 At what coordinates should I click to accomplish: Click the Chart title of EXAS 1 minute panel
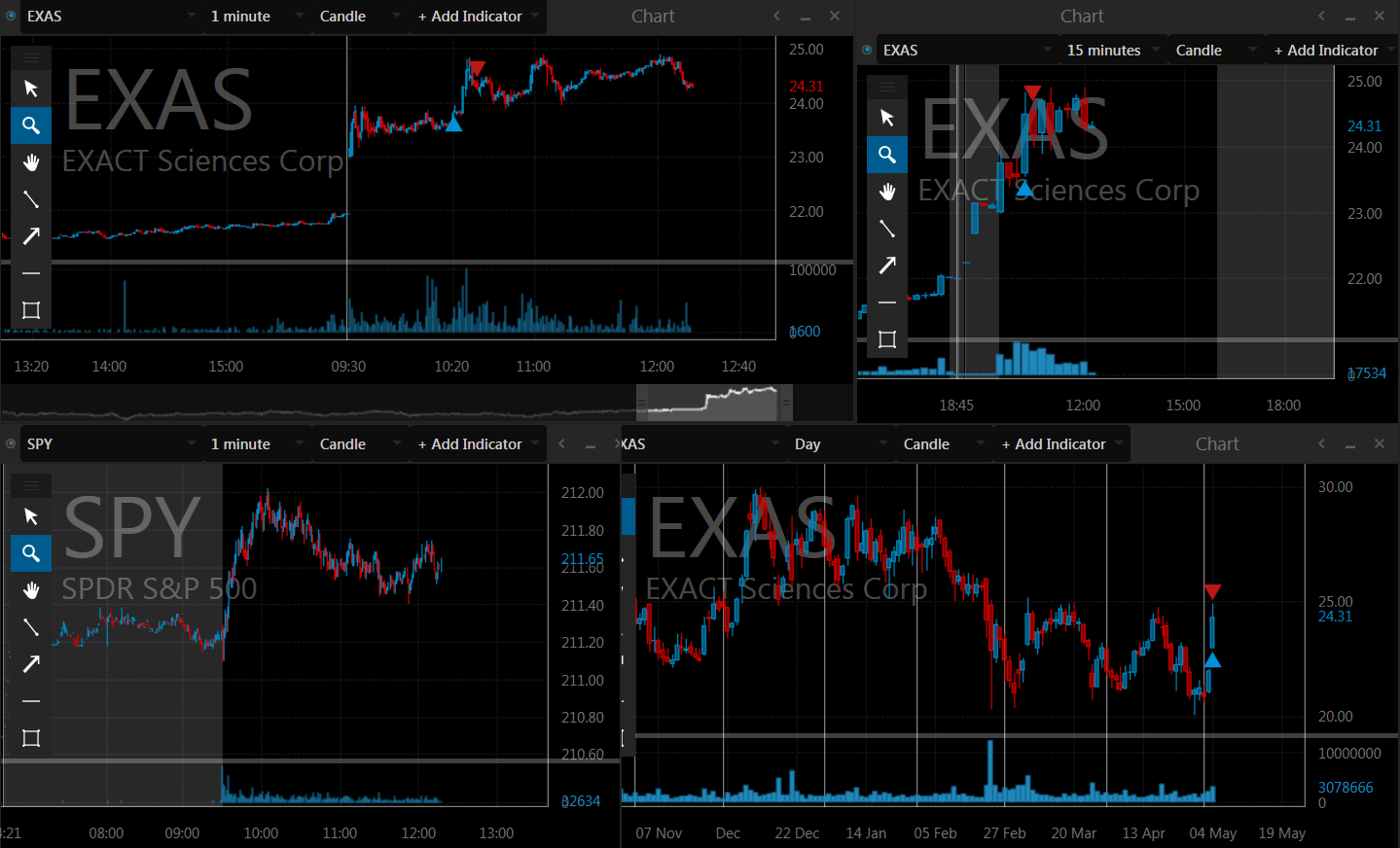tap(653, 17)
